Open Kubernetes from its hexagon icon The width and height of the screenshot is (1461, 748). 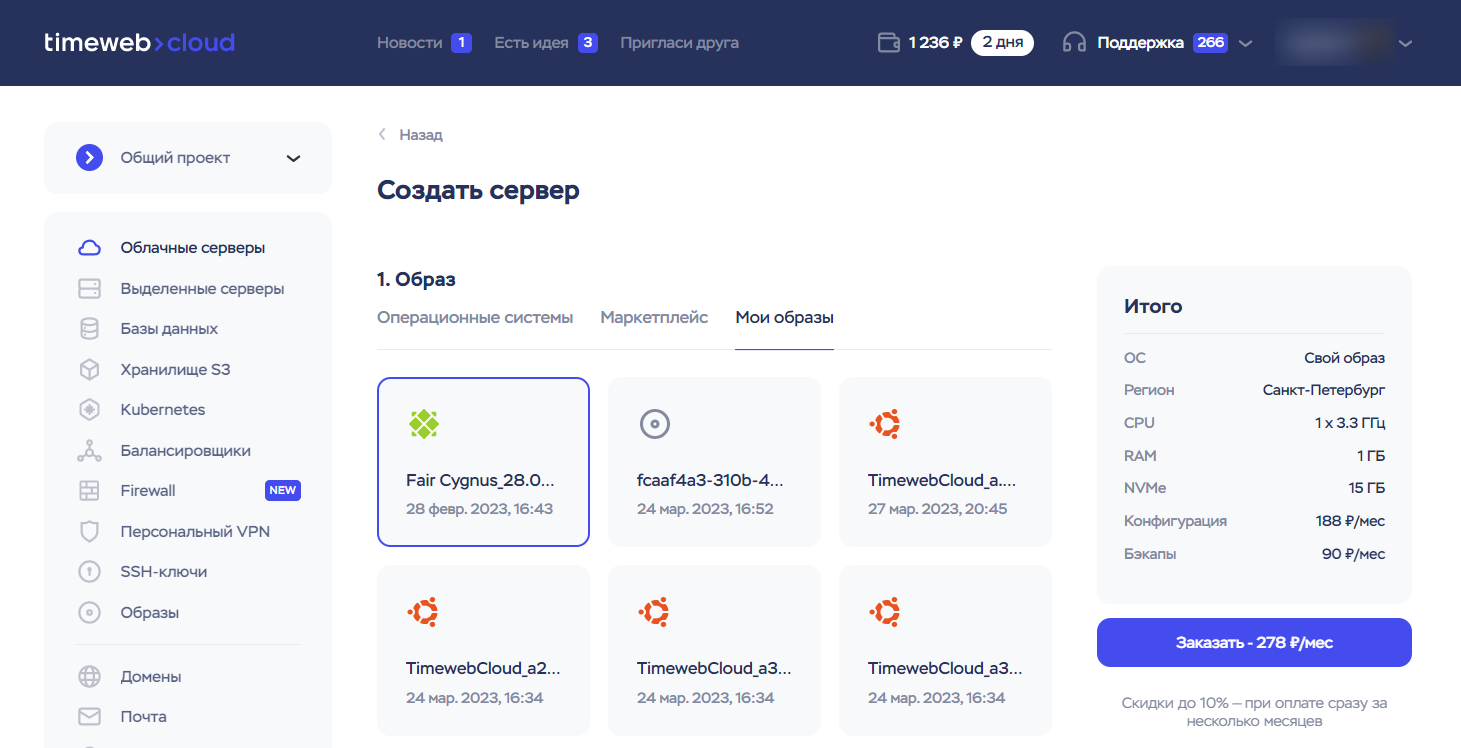click(x=90, y=410)
